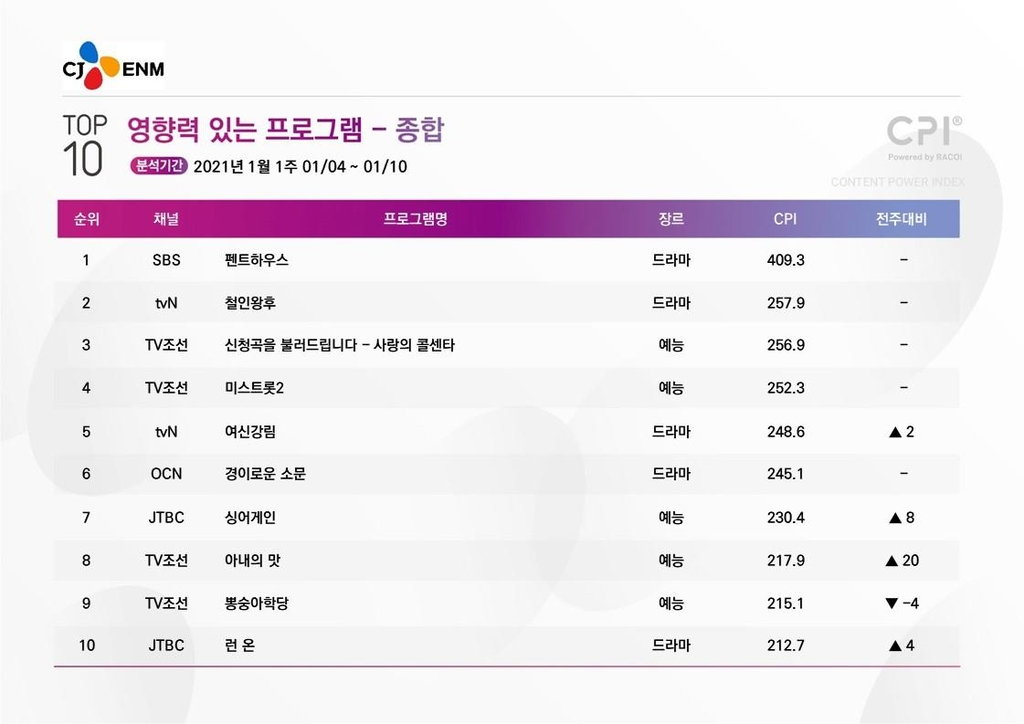Click rank number 10
Viewport: 1024px width, 724px height.
point(87,645)
